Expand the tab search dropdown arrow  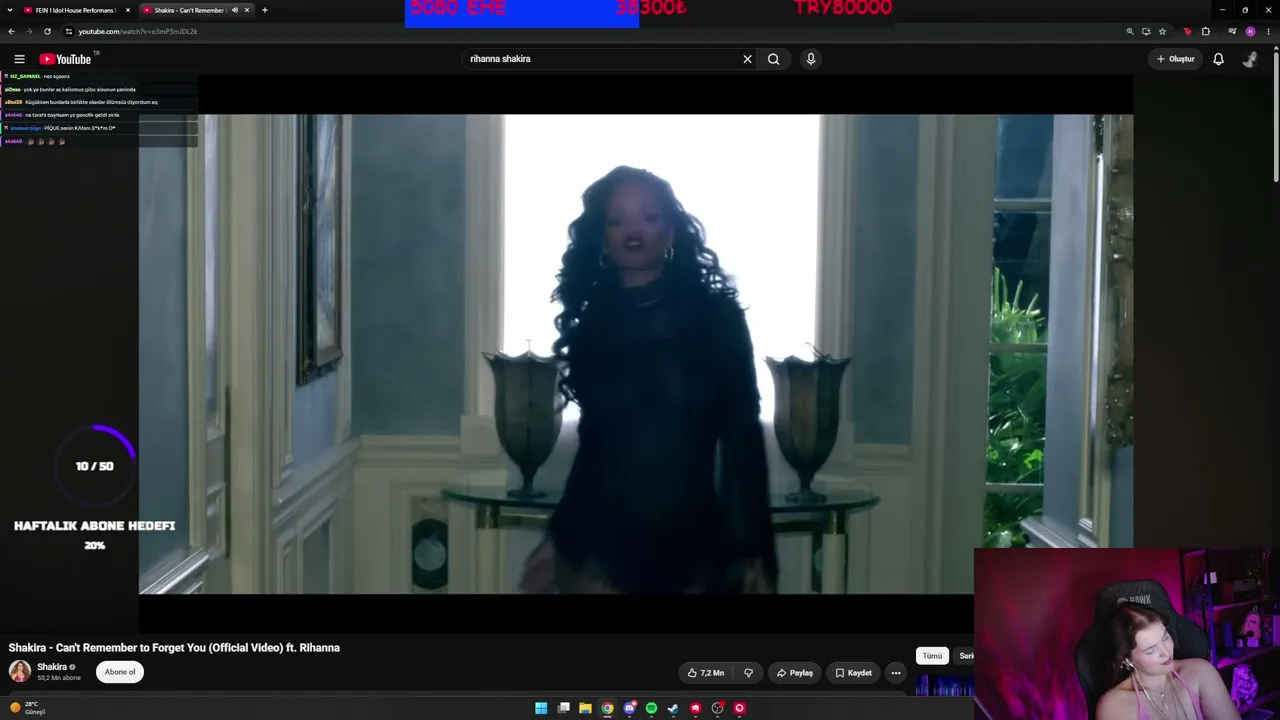click(x=8, y=10)
